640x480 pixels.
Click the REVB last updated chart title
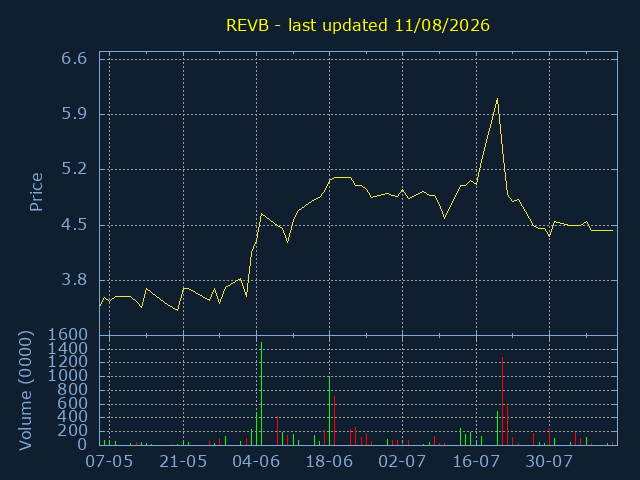point(358,25)
